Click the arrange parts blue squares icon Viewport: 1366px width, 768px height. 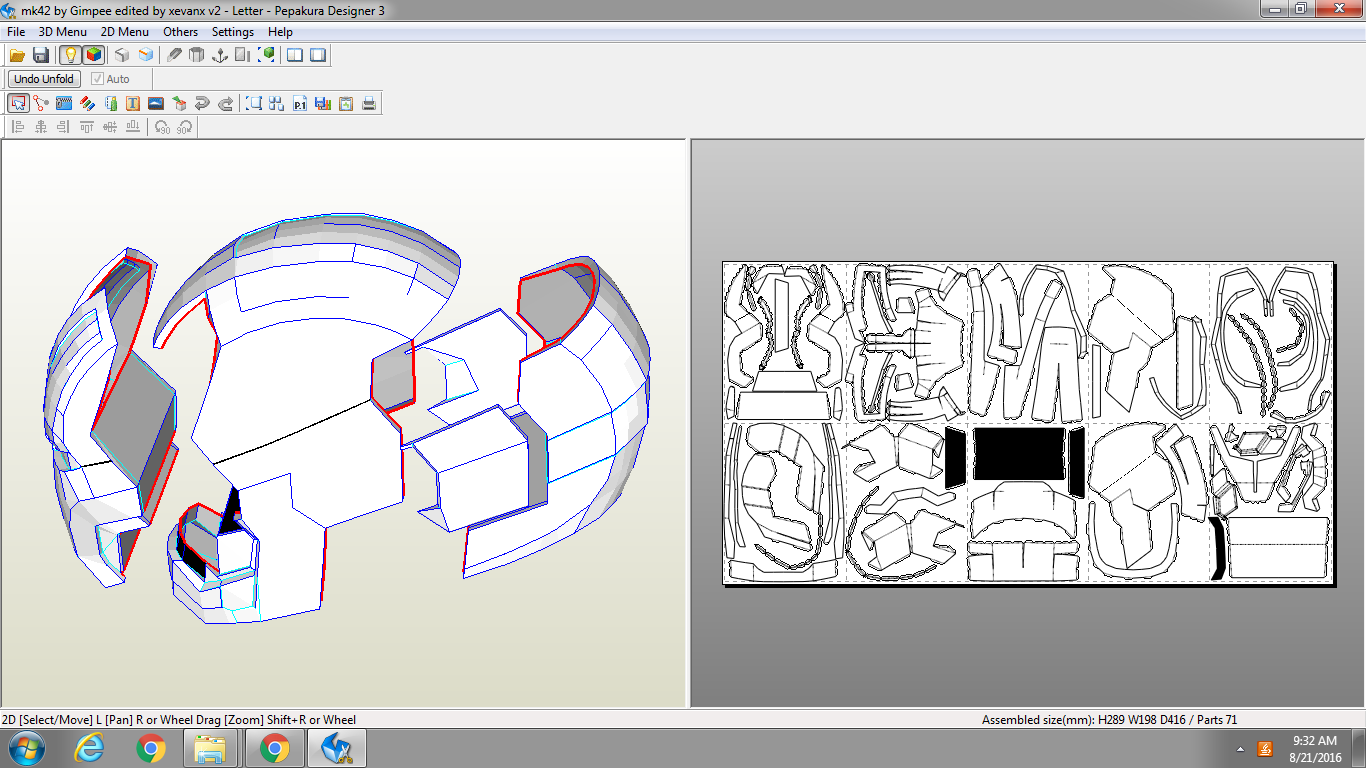pyautogui.click(x=277, y=103)
